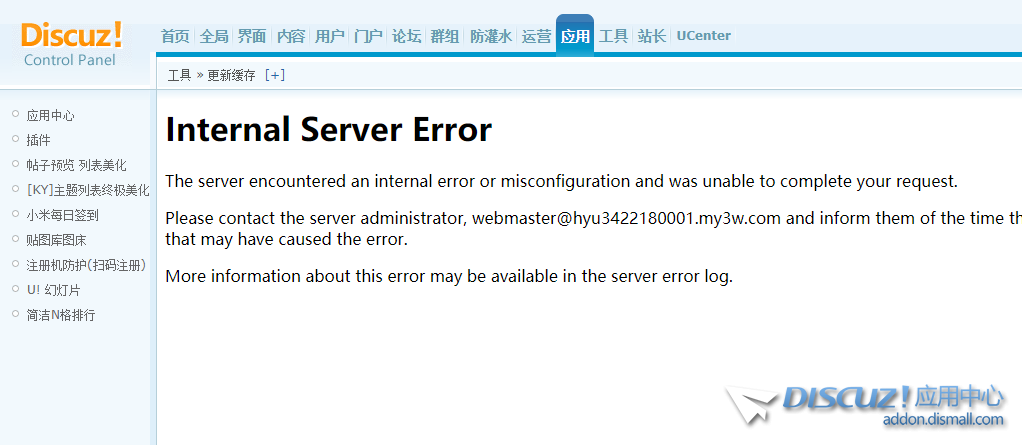This screenshot has width=1022, height=445.
Task: Select the 防灌水 tab
Action: point(491,36)
